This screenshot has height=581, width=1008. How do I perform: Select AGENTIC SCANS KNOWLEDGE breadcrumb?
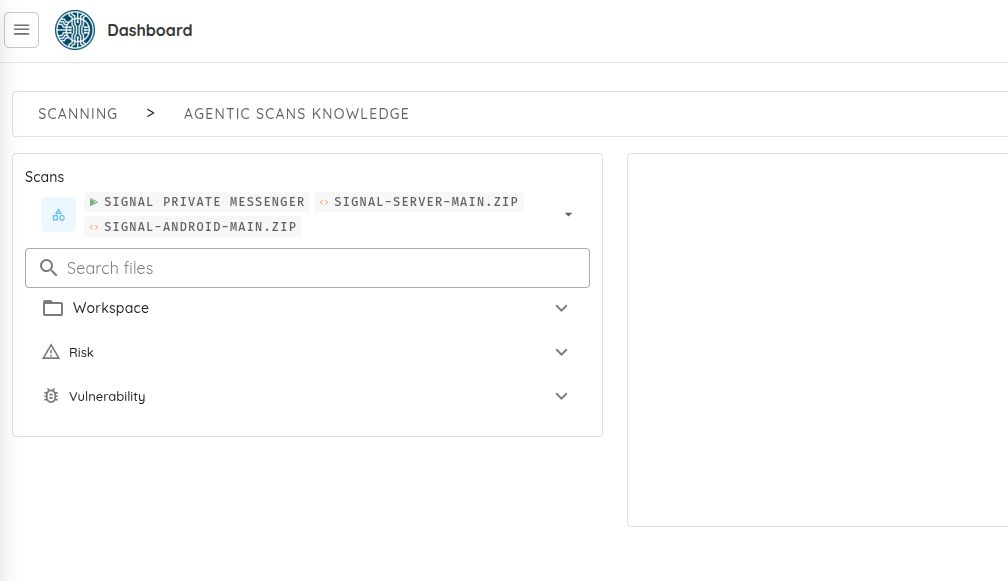(296, 114)
